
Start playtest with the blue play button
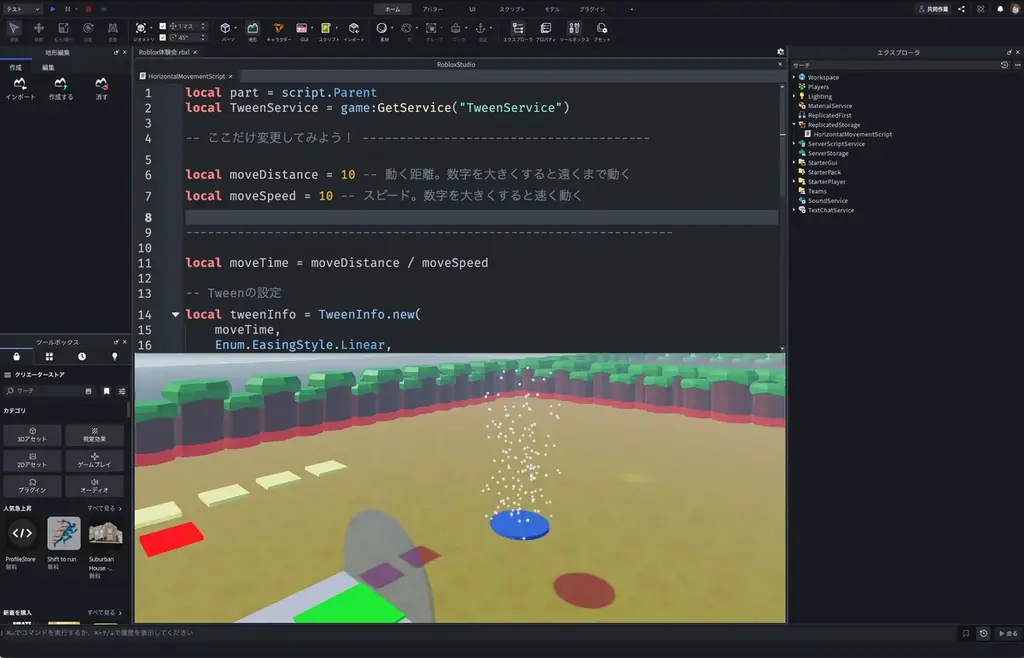[x=53, y=9]
